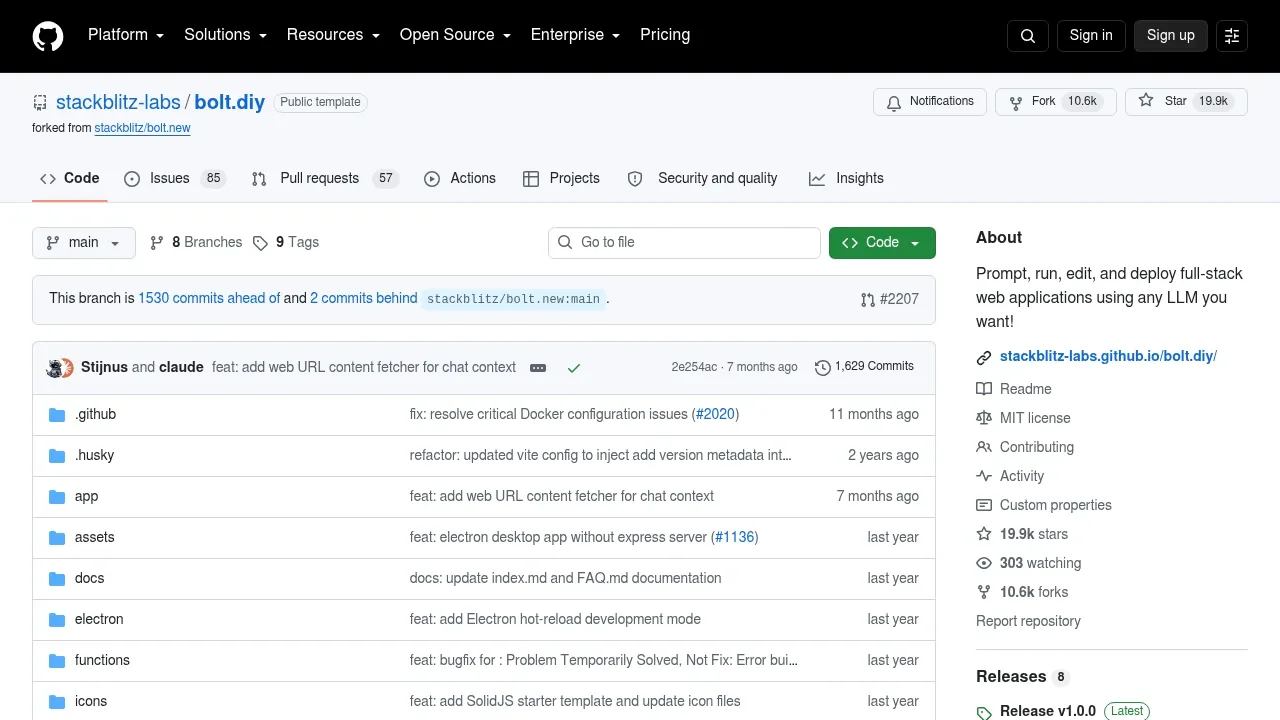
Task: Click the electron folder icon
Action: (x=57, y=620)
